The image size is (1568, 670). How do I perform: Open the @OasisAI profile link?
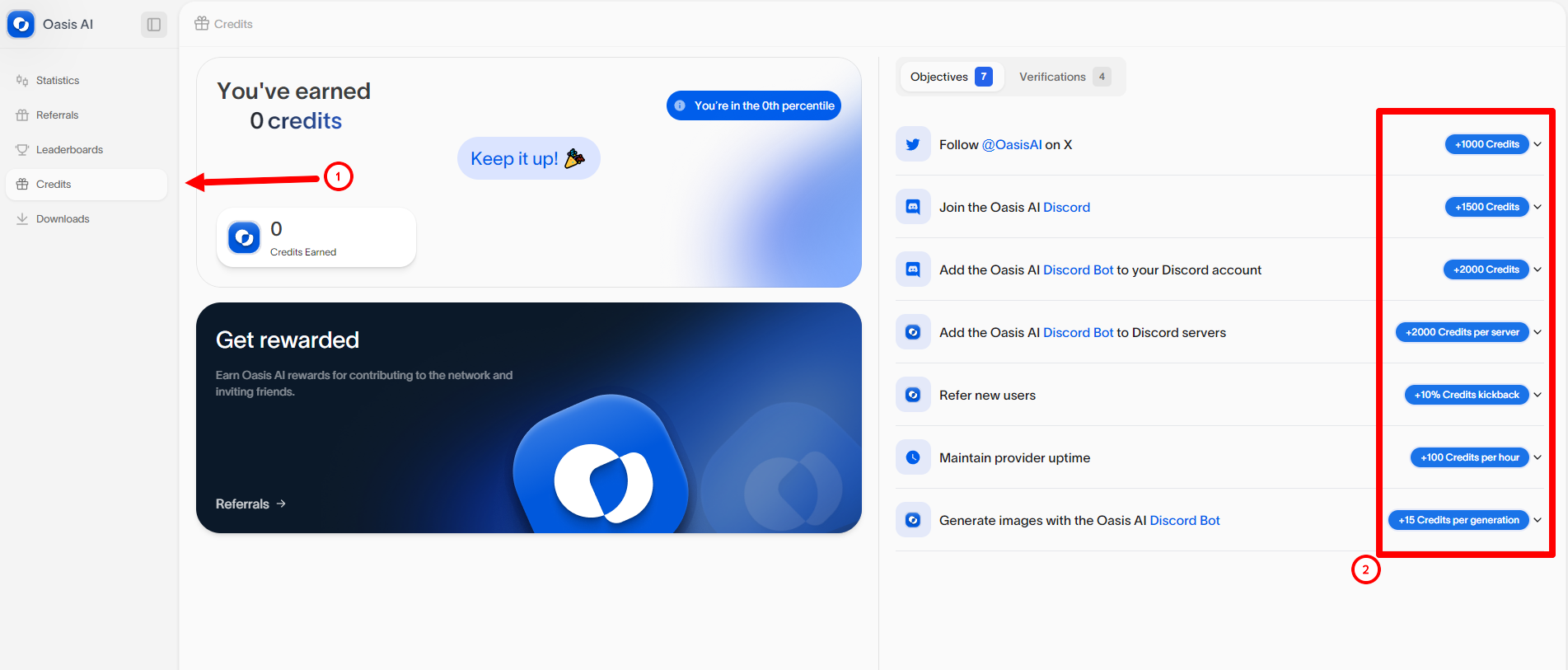(x=1012, y=145)
